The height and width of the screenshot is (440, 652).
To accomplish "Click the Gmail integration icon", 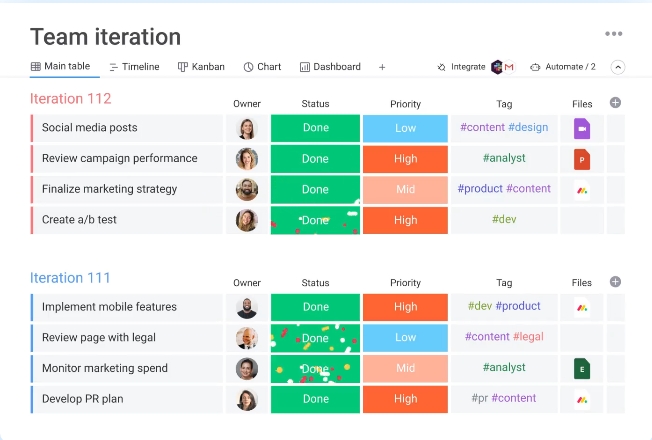I will point(509,67).
